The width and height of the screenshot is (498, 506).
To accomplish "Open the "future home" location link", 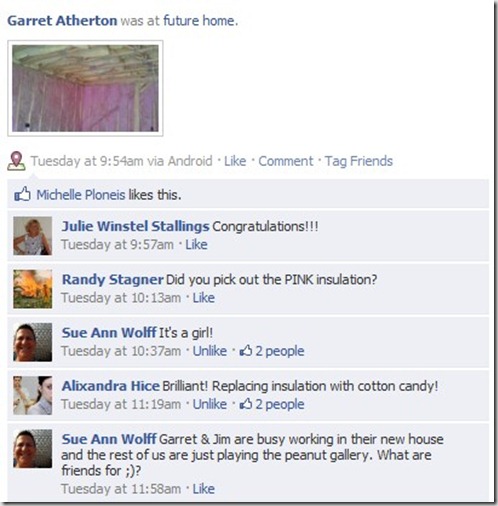I will click(x=200, y=21).
